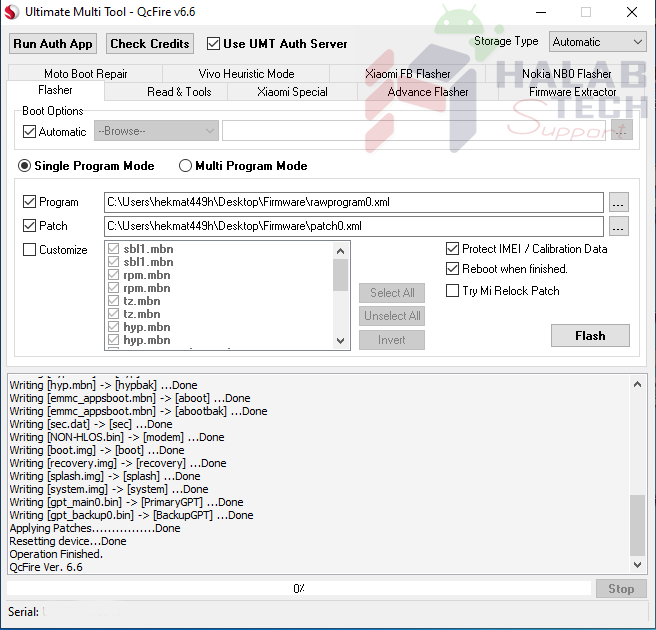The height and width of the screenshot is (630, 656).
Task: Click 'Operation Finished.' log line
Action: point(56,554)
